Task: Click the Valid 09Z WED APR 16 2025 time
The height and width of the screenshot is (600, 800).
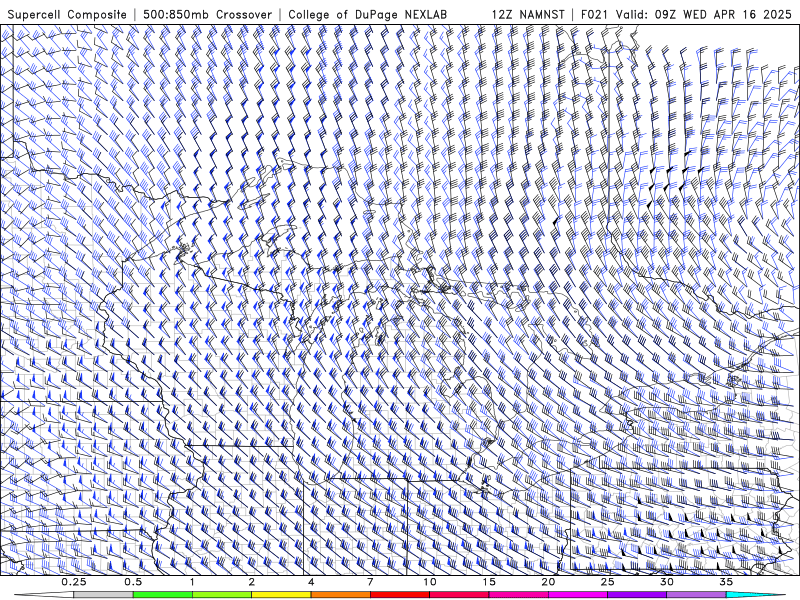Action: click(x=704, y=14)
